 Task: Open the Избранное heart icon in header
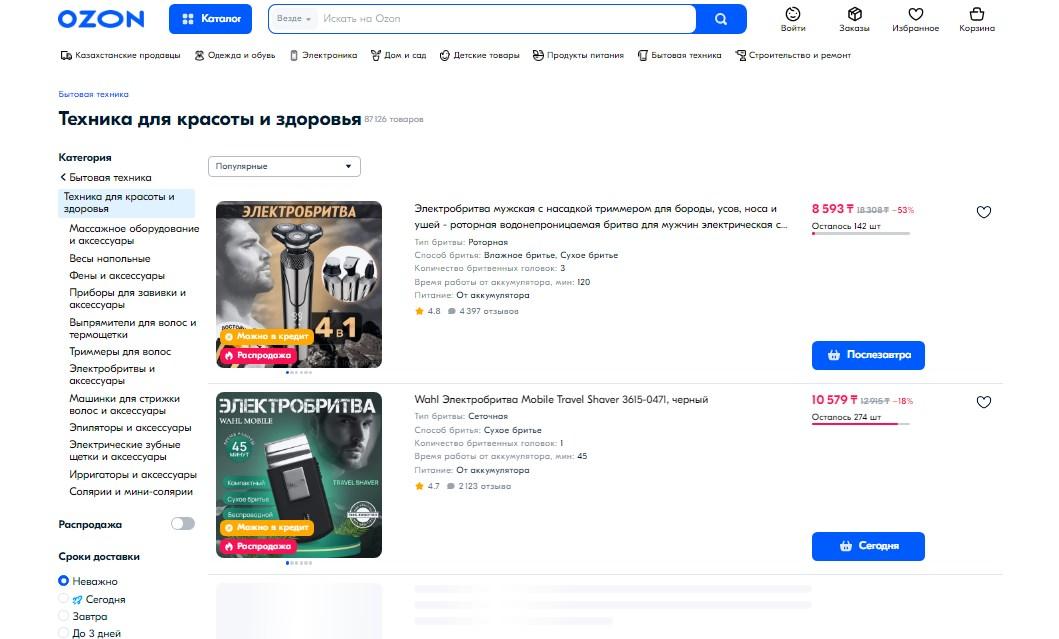915,14
